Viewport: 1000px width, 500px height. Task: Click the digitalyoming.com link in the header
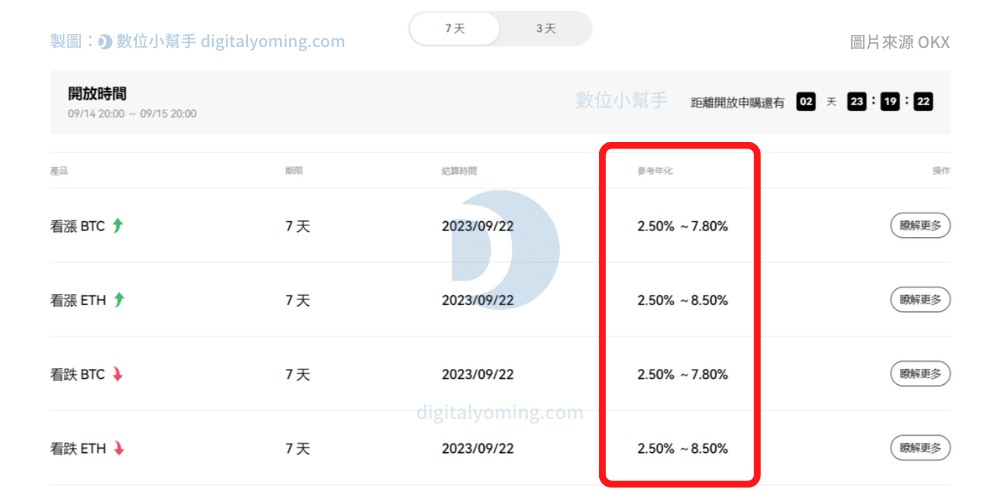click(272, 42)
